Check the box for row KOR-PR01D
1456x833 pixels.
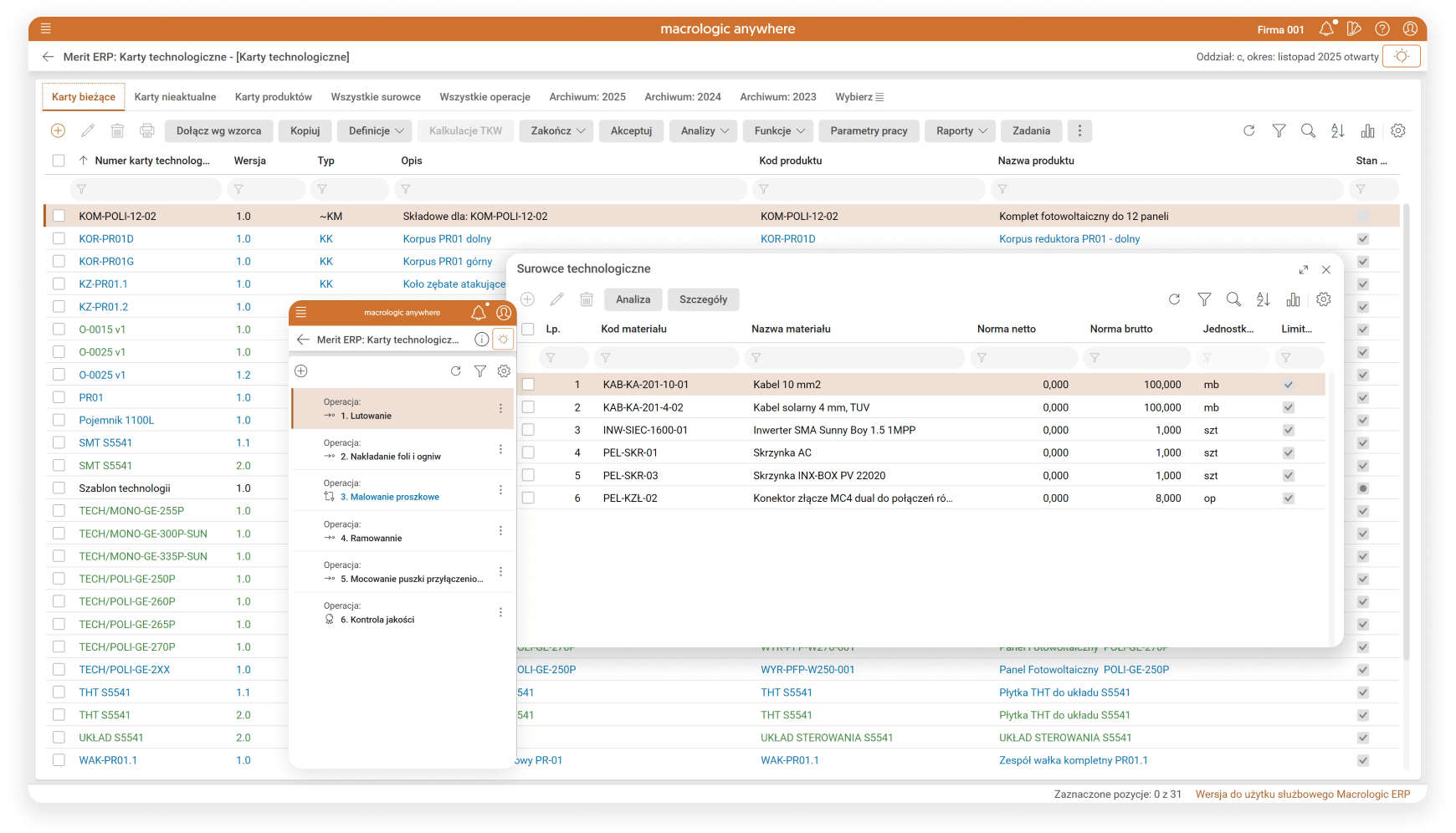[59, 238]
